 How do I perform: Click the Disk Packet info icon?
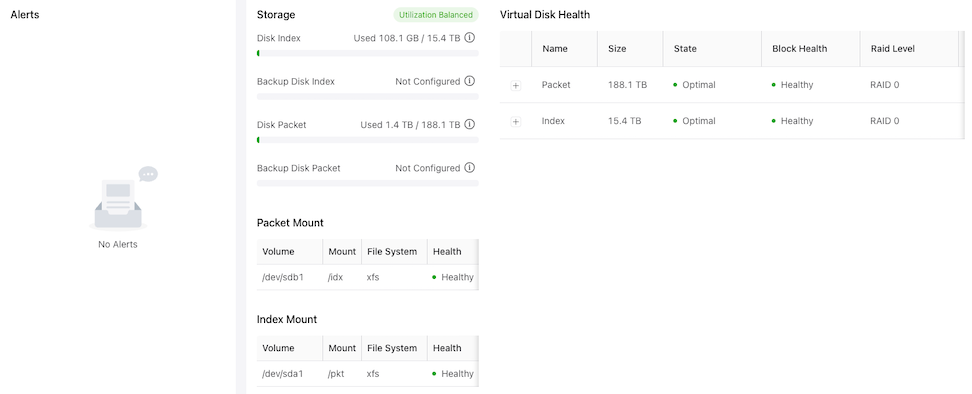pos(470,125)
